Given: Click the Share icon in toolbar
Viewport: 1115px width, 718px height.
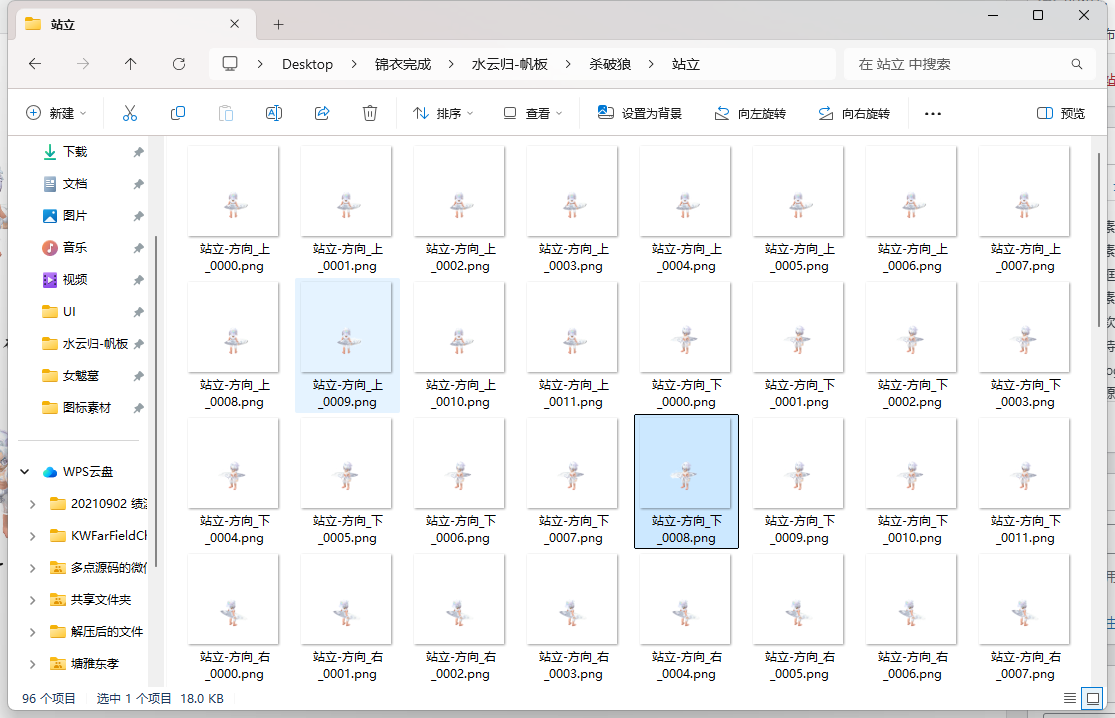Looking at the screenshot, I should point(322,113).
